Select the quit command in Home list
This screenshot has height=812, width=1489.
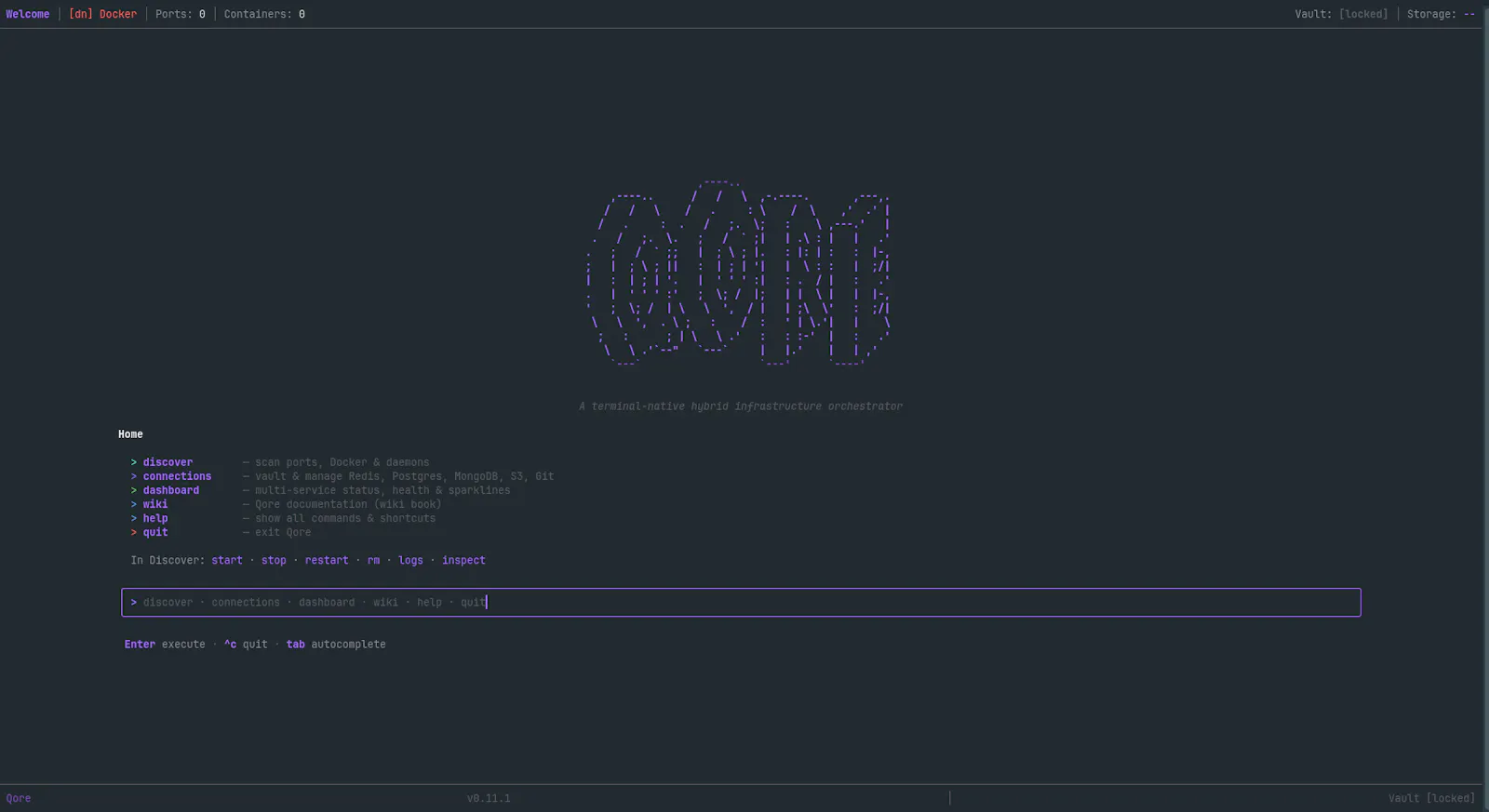[x=155, y=532]
